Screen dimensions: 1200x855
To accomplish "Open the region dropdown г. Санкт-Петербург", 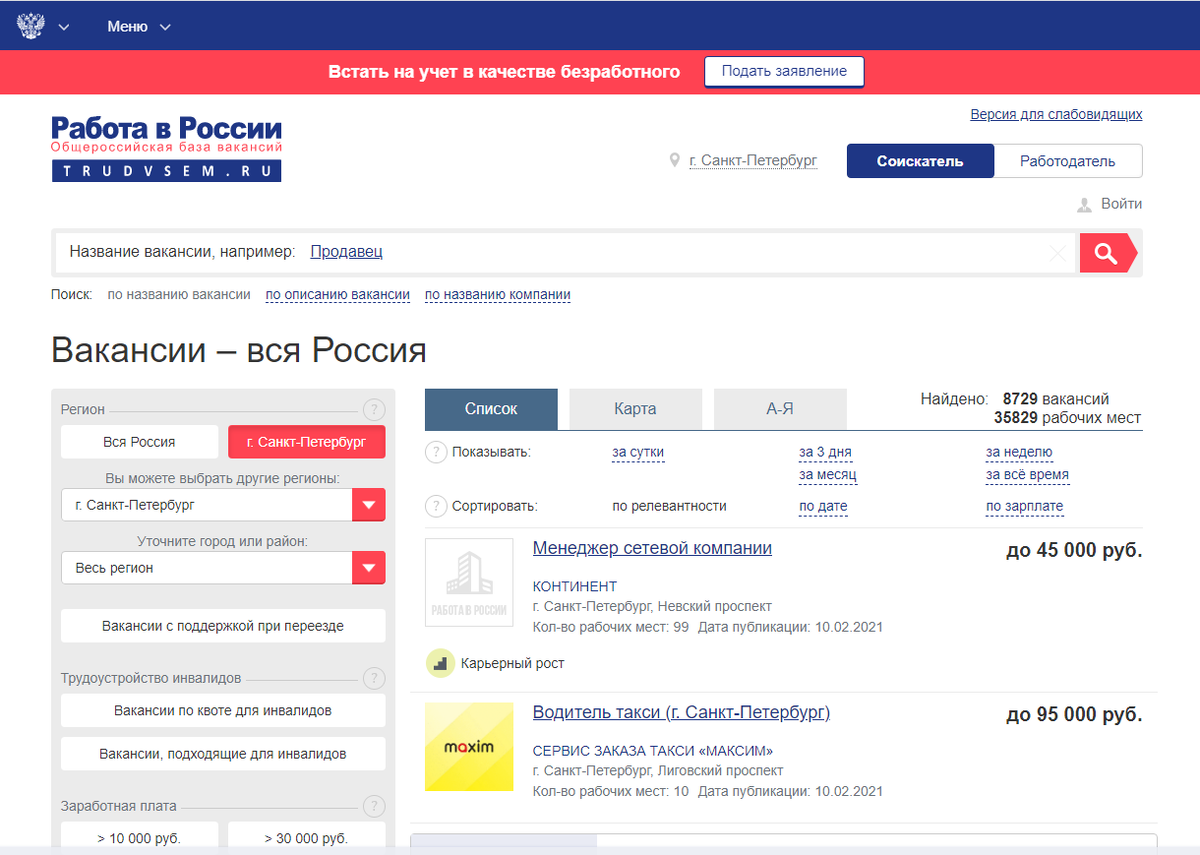I will [x=223, y=505].
